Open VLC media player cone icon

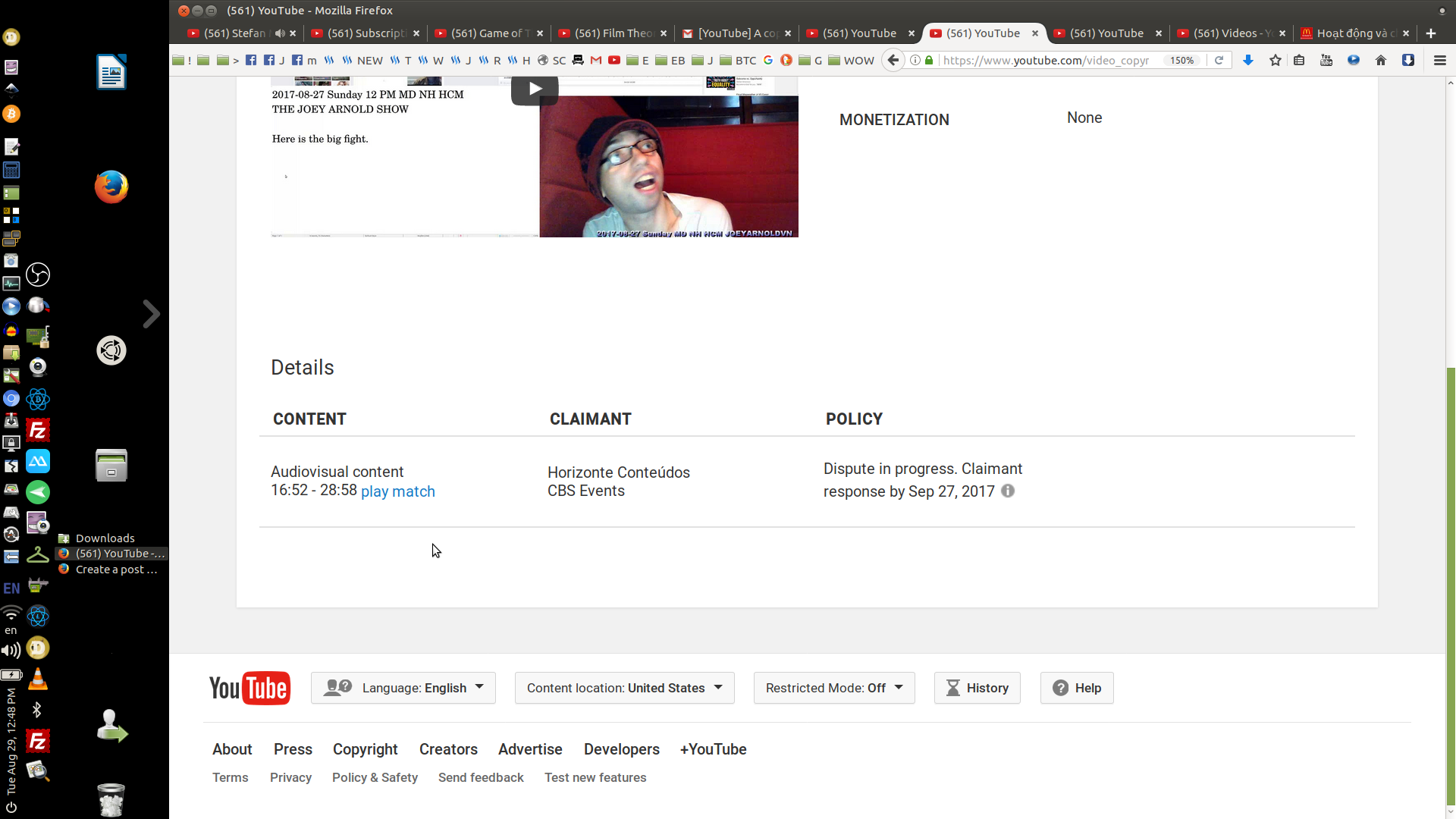coord(38,679)
